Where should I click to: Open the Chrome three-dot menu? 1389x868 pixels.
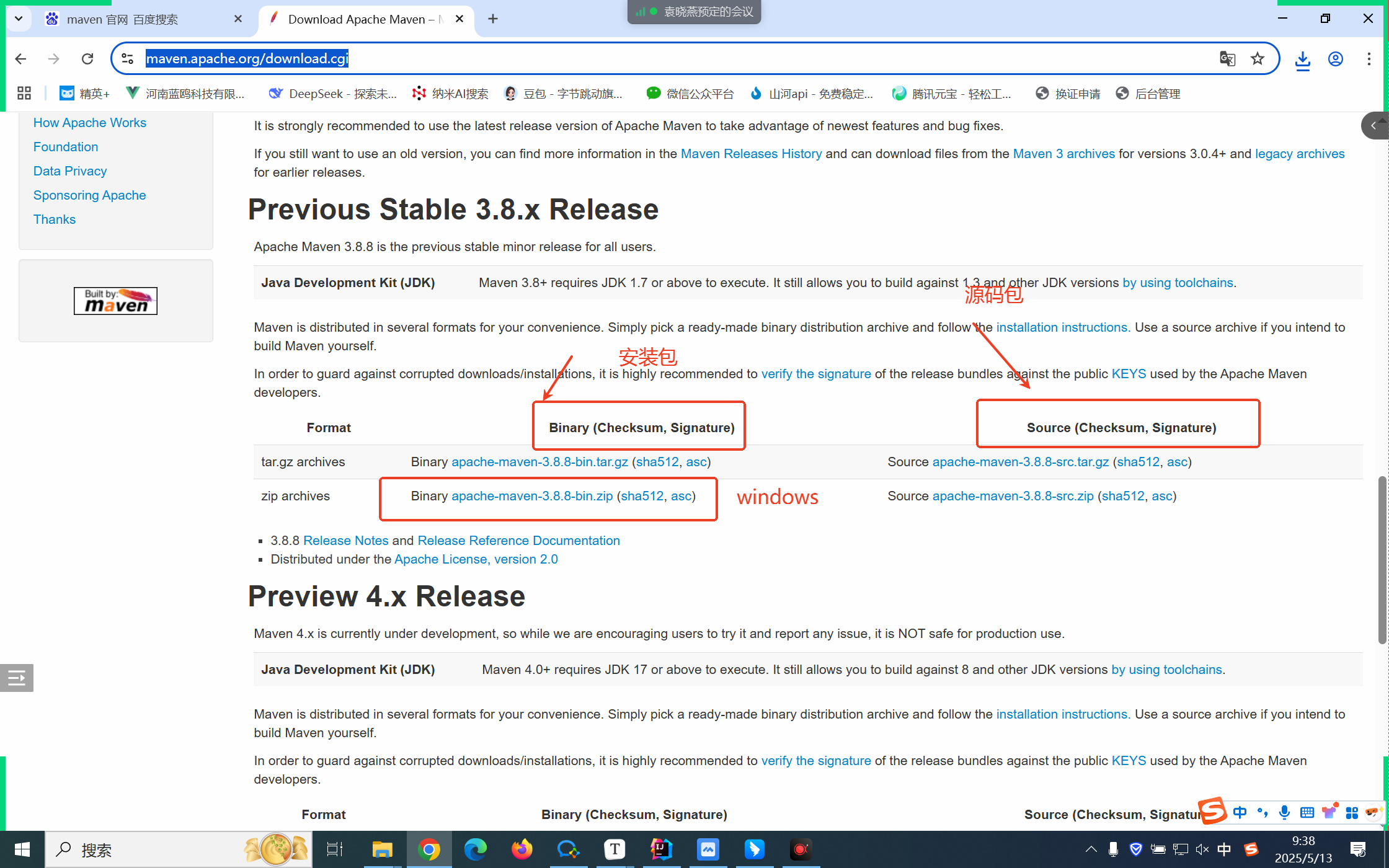[1369, 58]
